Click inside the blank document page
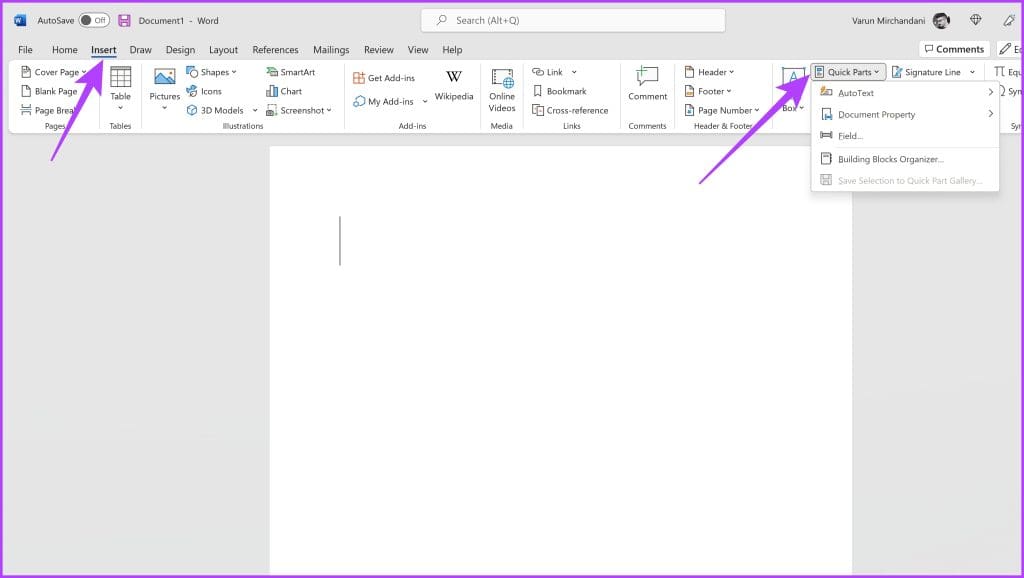The width and height of the screenshot is (1024, 578). tap(560, 359)
